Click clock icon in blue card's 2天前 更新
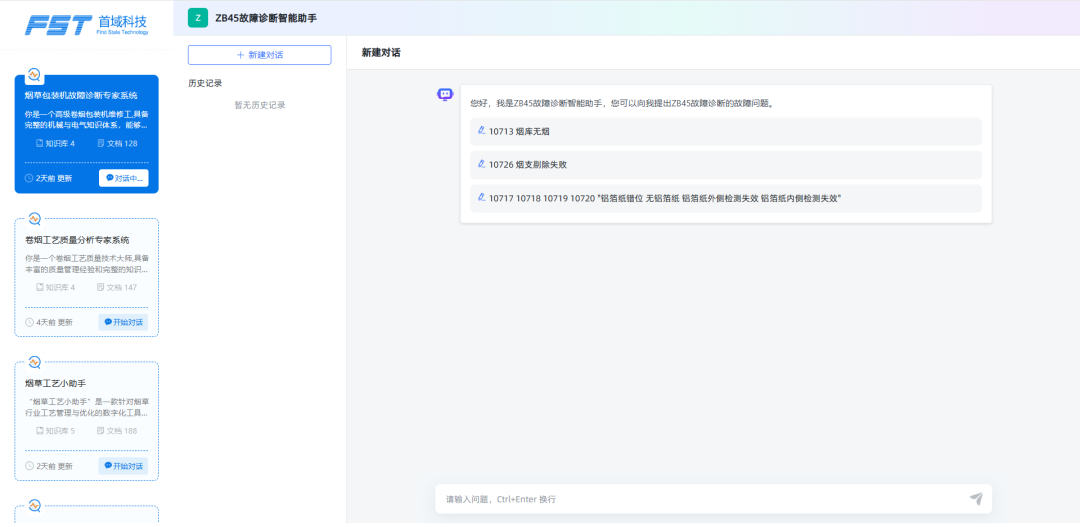The width and height of the screenshot is (1080, 527). 29,178
